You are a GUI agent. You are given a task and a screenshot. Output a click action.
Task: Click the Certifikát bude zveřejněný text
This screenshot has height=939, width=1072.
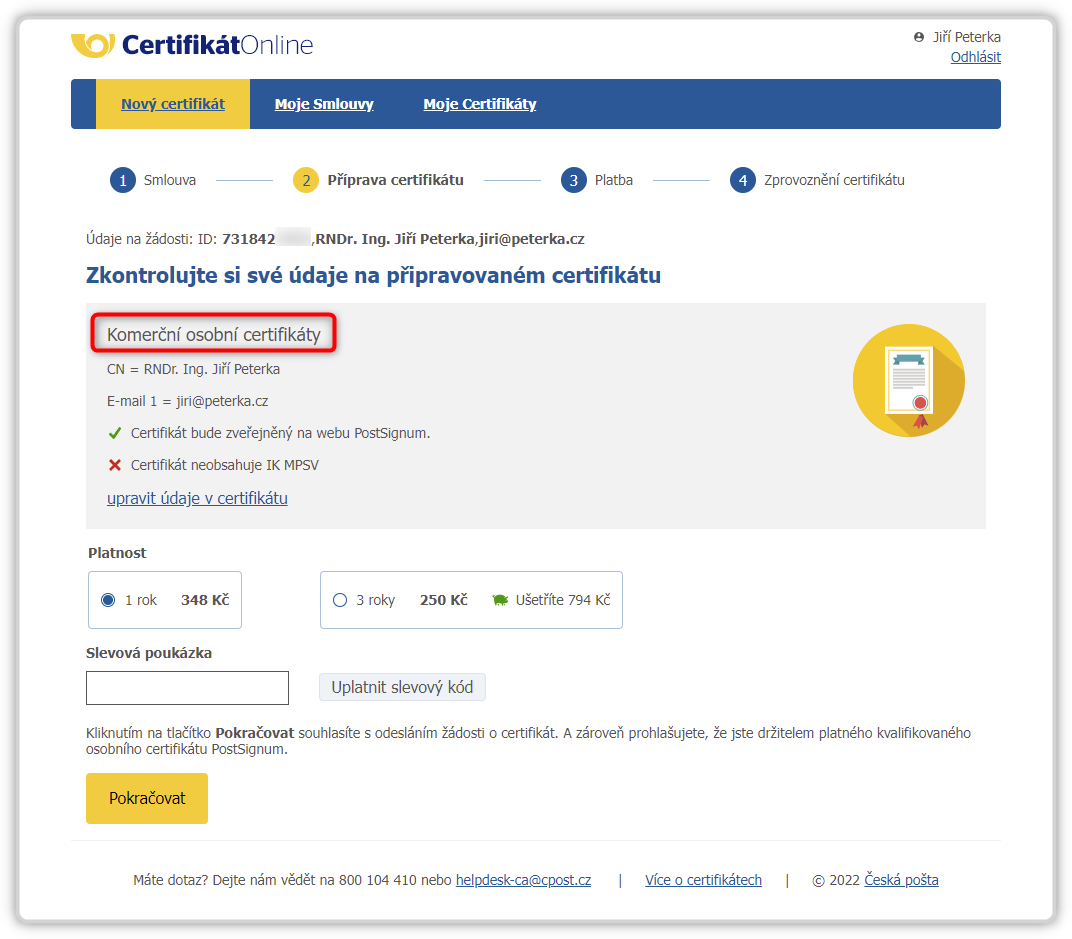[x=280, y=433]
